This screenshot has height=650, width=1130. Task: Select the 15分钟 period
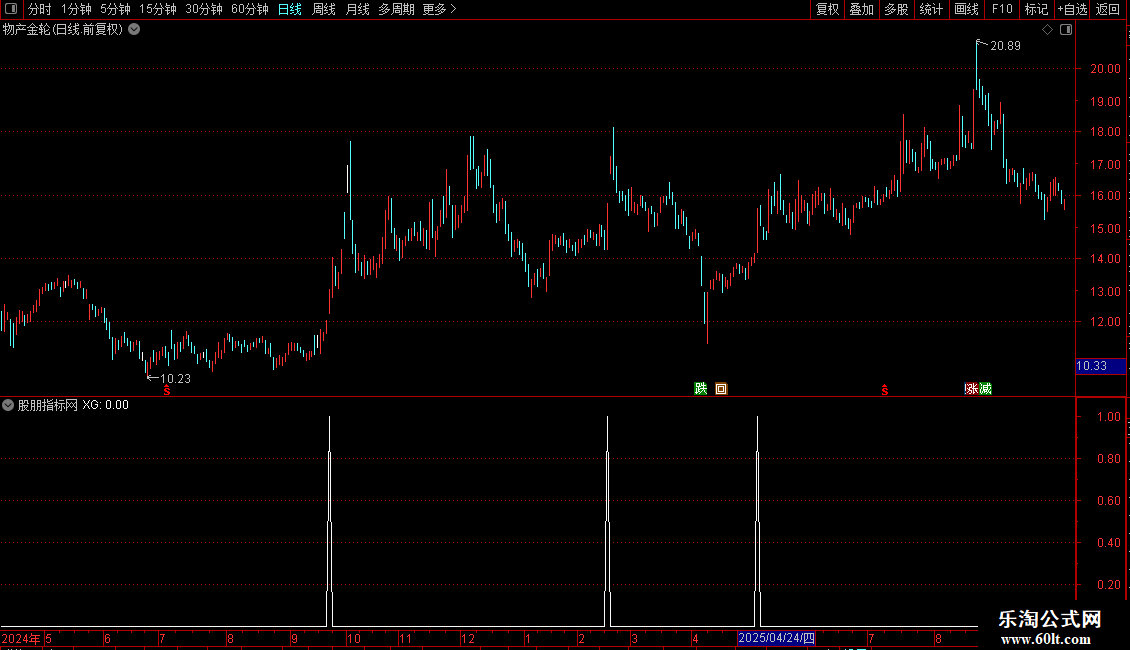(158, 9)
